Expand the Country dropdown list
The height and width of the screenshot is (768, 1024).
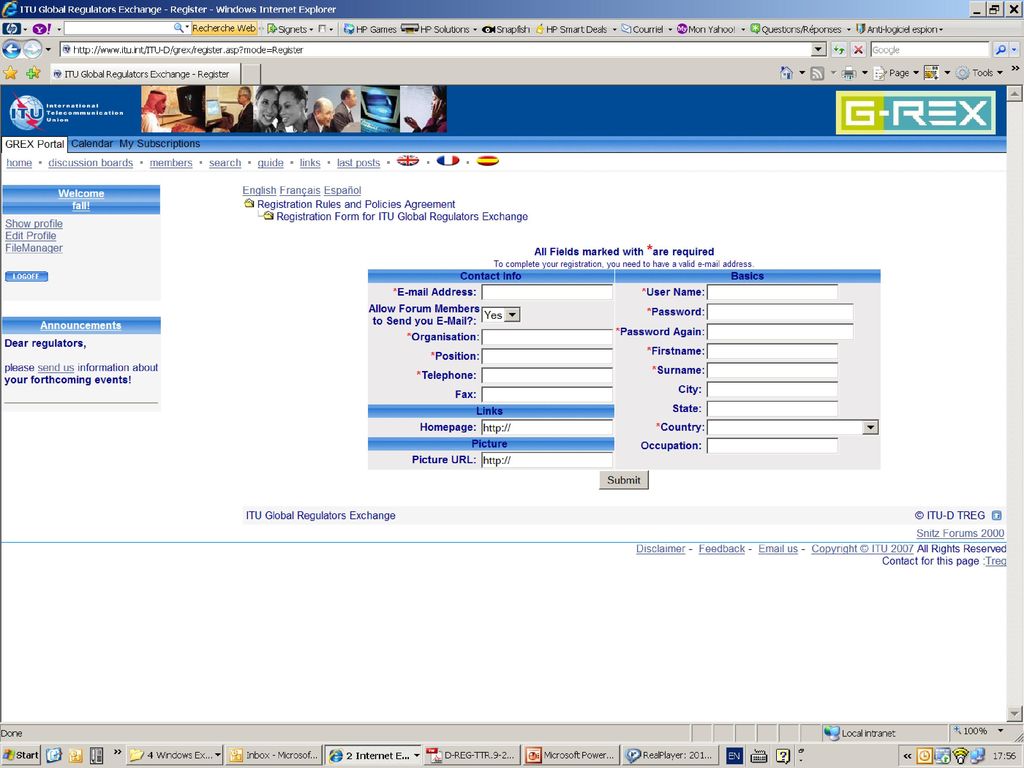[x=870, y=427]
